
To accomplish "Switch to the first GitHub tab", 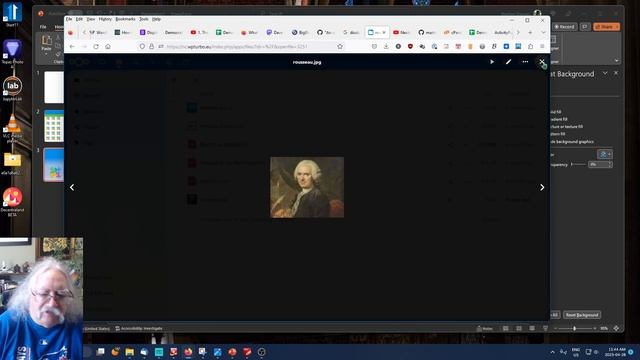I will pos(326,32).
